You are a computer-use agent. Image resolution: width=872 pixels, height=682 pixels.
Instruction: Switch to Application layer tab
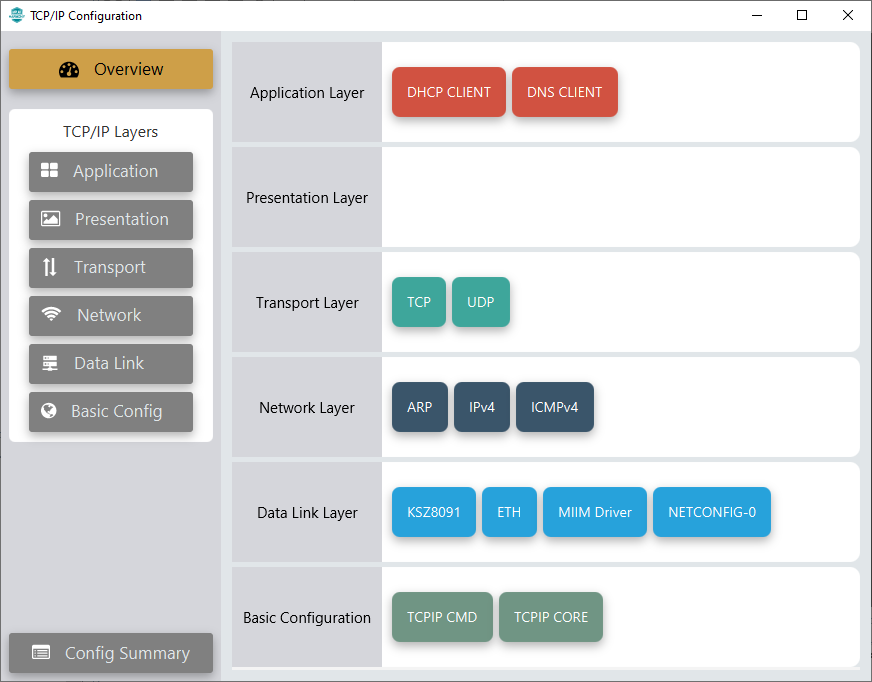tap(111, 171)
